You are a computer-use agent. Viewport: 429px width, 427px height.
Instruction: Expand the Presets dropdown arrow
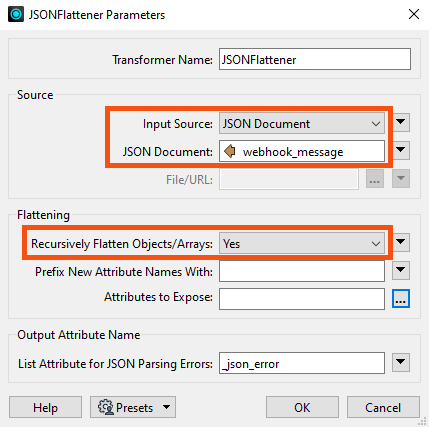(166, 407)
